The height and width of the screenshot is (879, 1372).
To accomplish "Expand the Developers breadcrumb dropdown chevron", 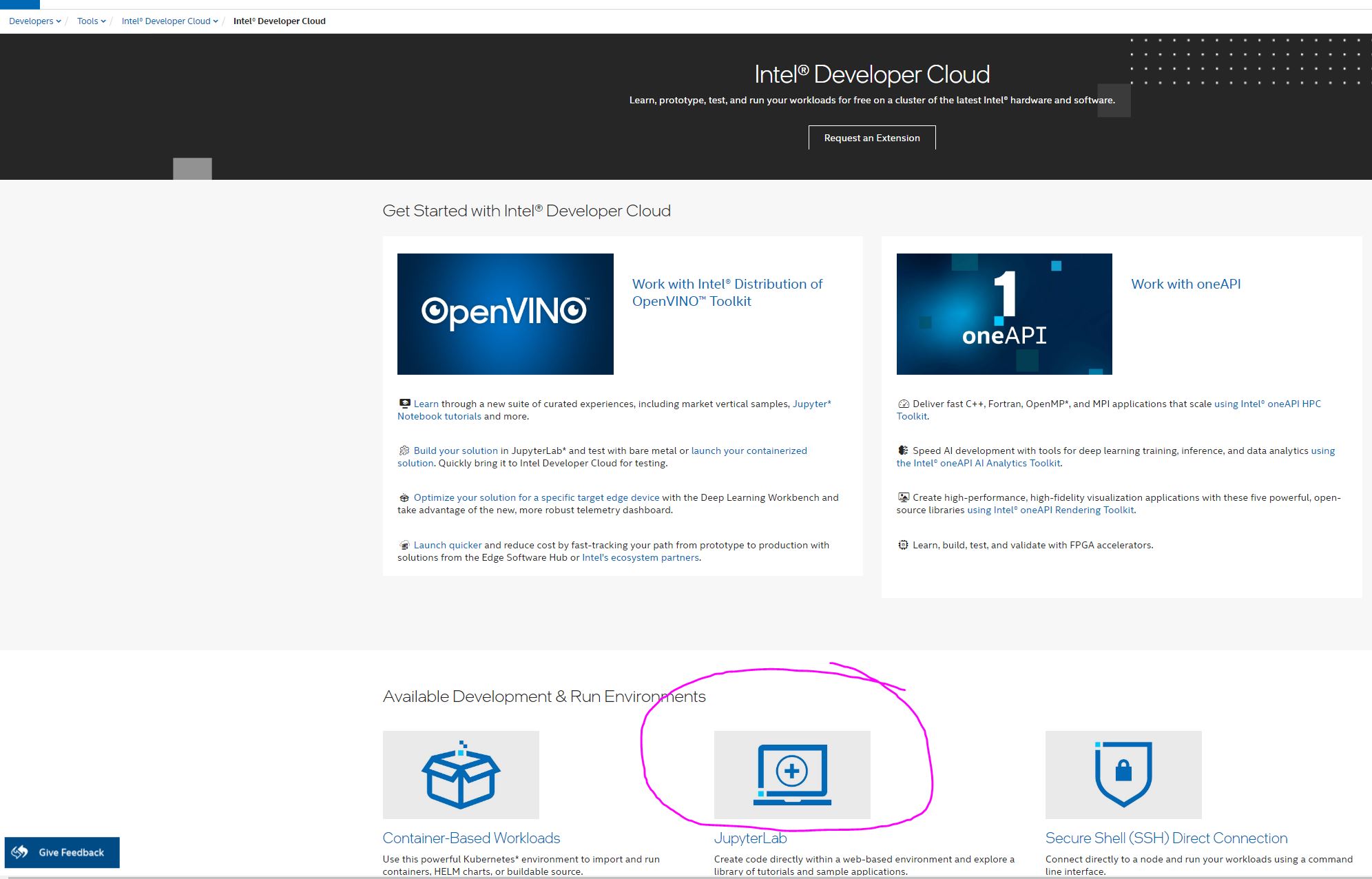I will 58,21.
